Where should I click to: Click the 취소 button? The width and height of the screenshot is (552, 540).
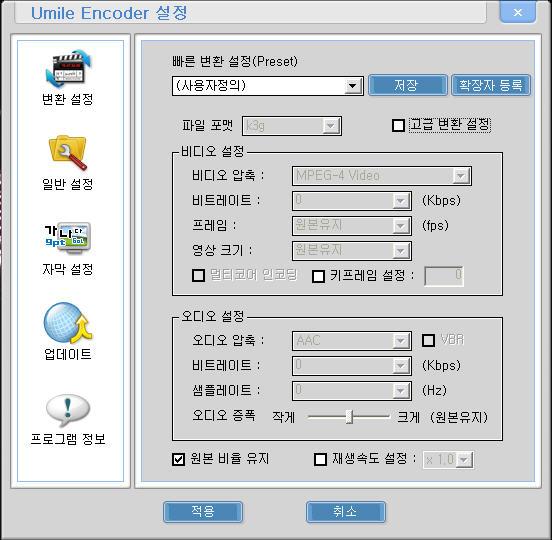pos(346,512)
